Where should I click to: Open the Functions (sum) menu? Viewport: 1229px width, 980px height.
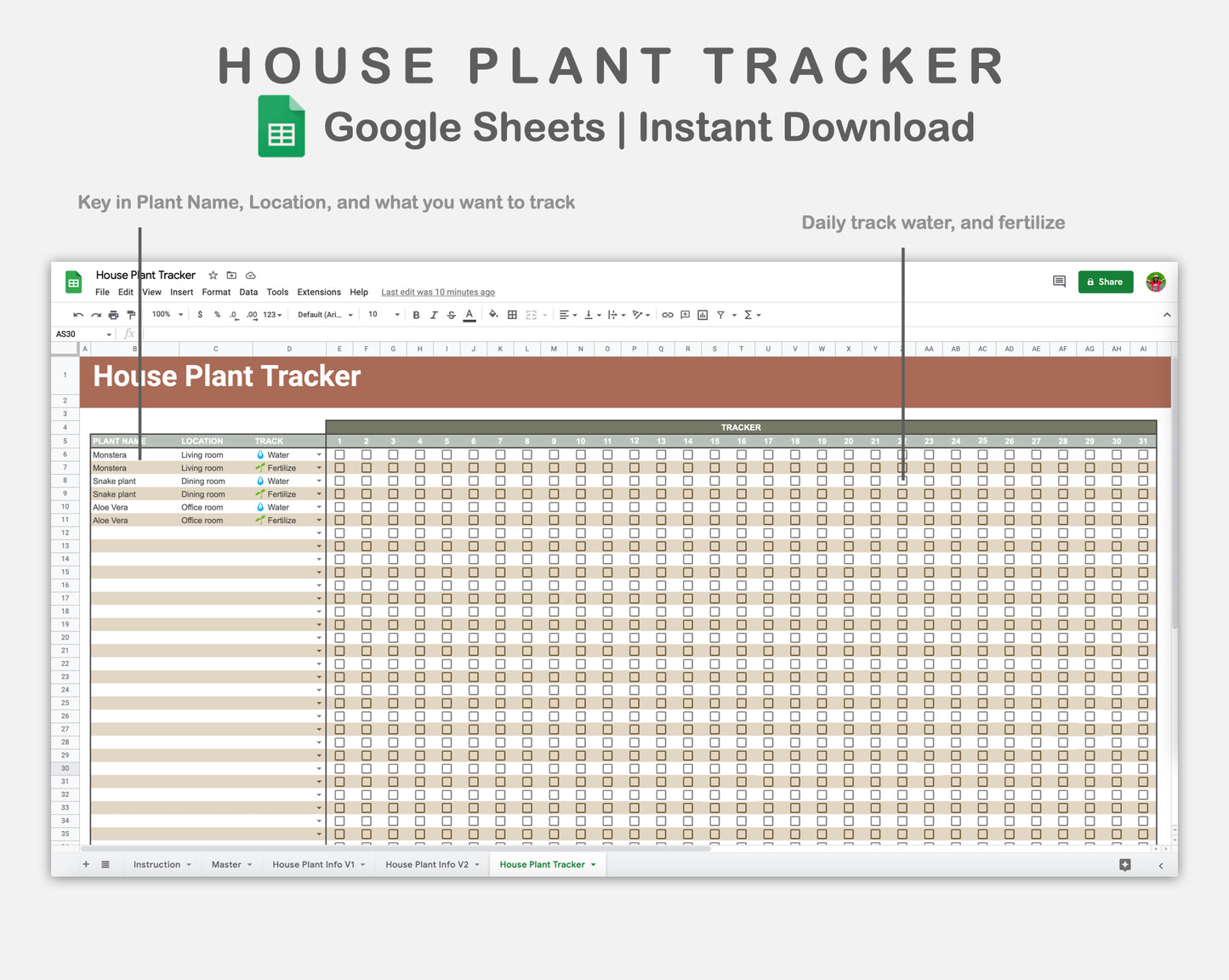[x=748, y=314]
